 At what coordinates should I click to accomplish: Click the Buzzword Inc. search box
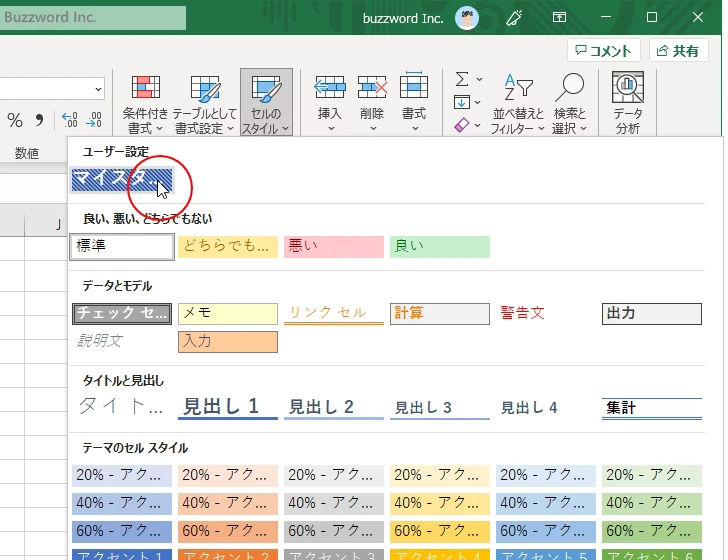pos(93,18)
